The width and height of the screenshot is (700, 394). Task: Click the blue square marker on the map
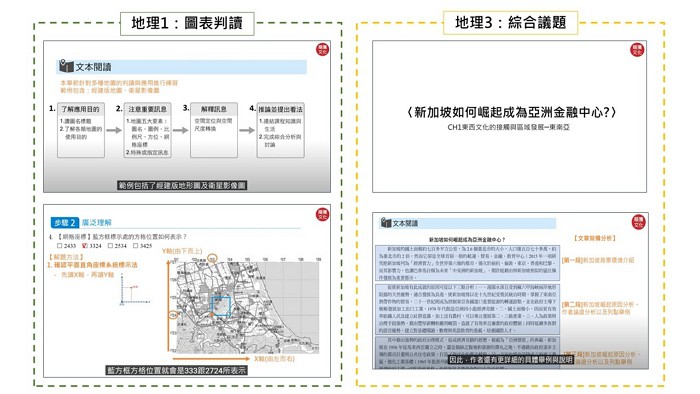click(221, 307)
